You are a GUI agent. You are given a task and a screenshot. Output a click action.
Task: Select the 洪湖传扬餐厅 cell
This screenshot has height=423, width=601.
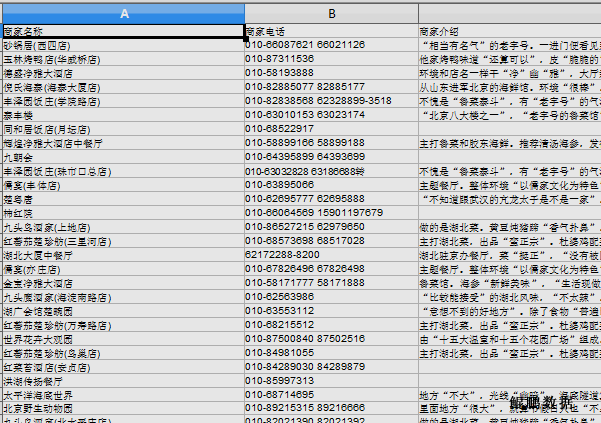point(123,381)
